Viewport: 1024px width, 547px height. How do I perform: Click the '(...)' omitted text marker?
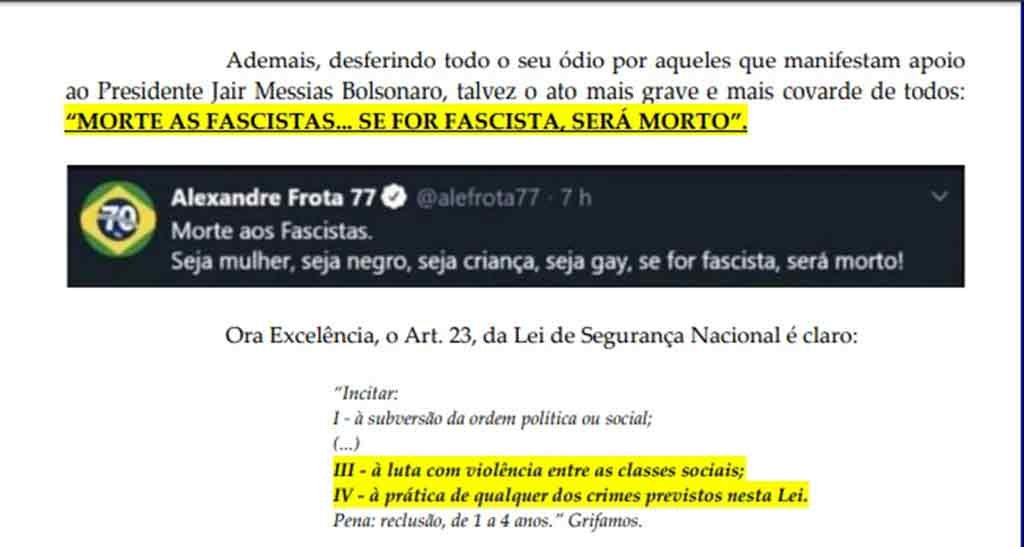pyautogui.click(x=346, y=444)
